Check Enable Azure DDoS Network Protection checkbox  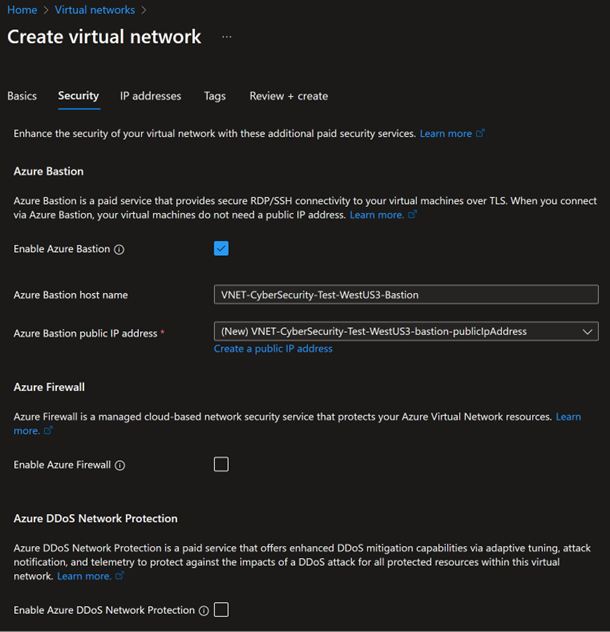point(221,609)
